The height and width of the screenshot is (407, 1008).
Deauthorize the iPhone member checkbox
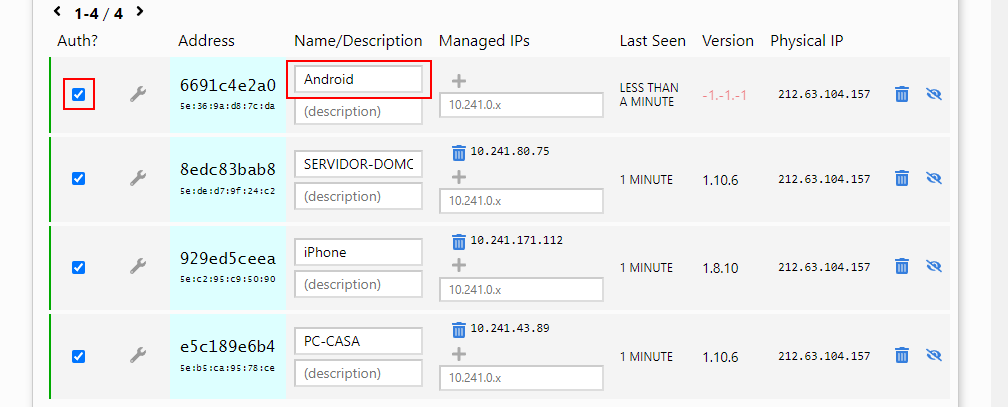click(x=78, y=267)
